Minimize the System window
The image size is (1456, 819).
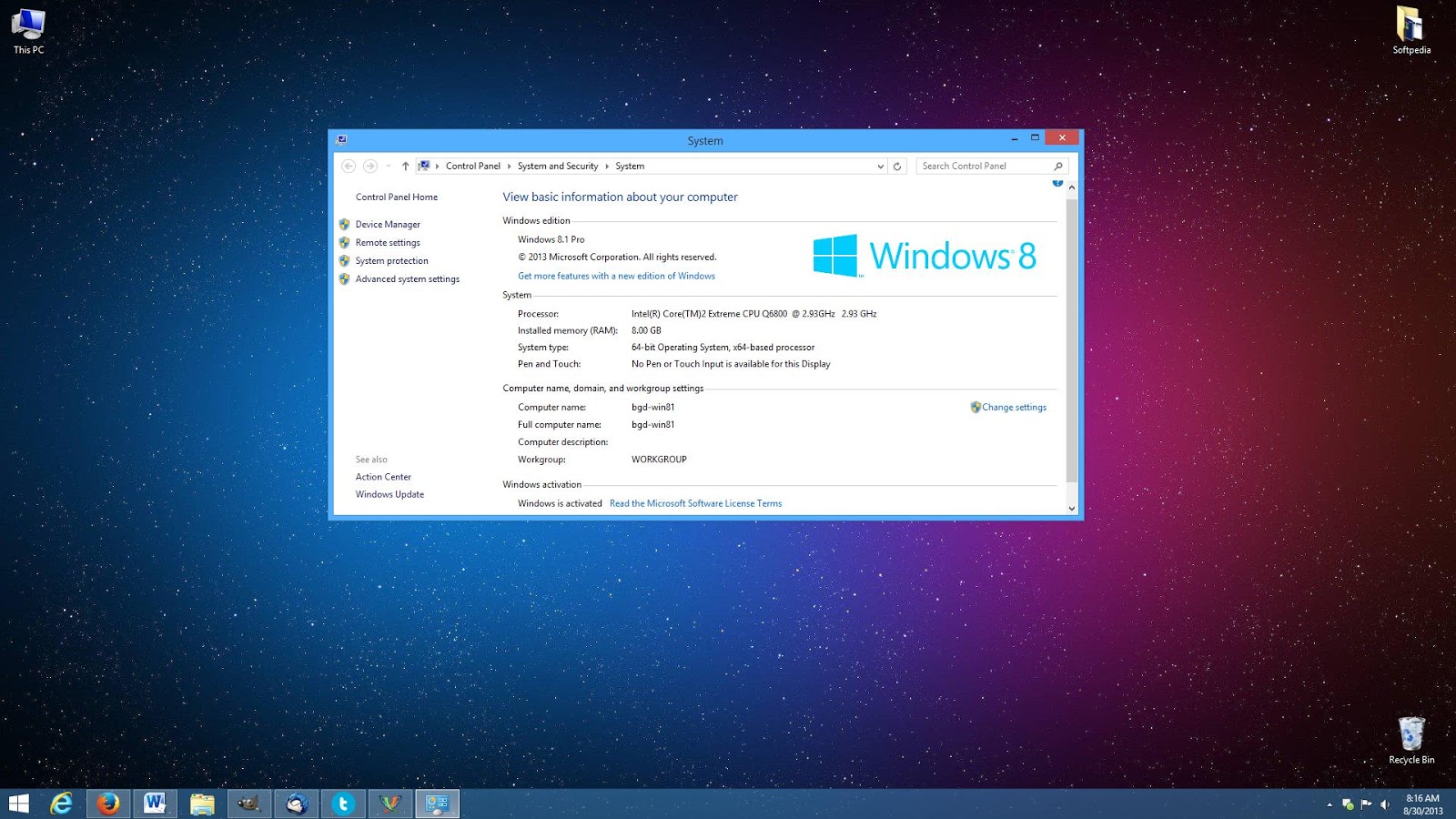click(x=1015, y=138)
